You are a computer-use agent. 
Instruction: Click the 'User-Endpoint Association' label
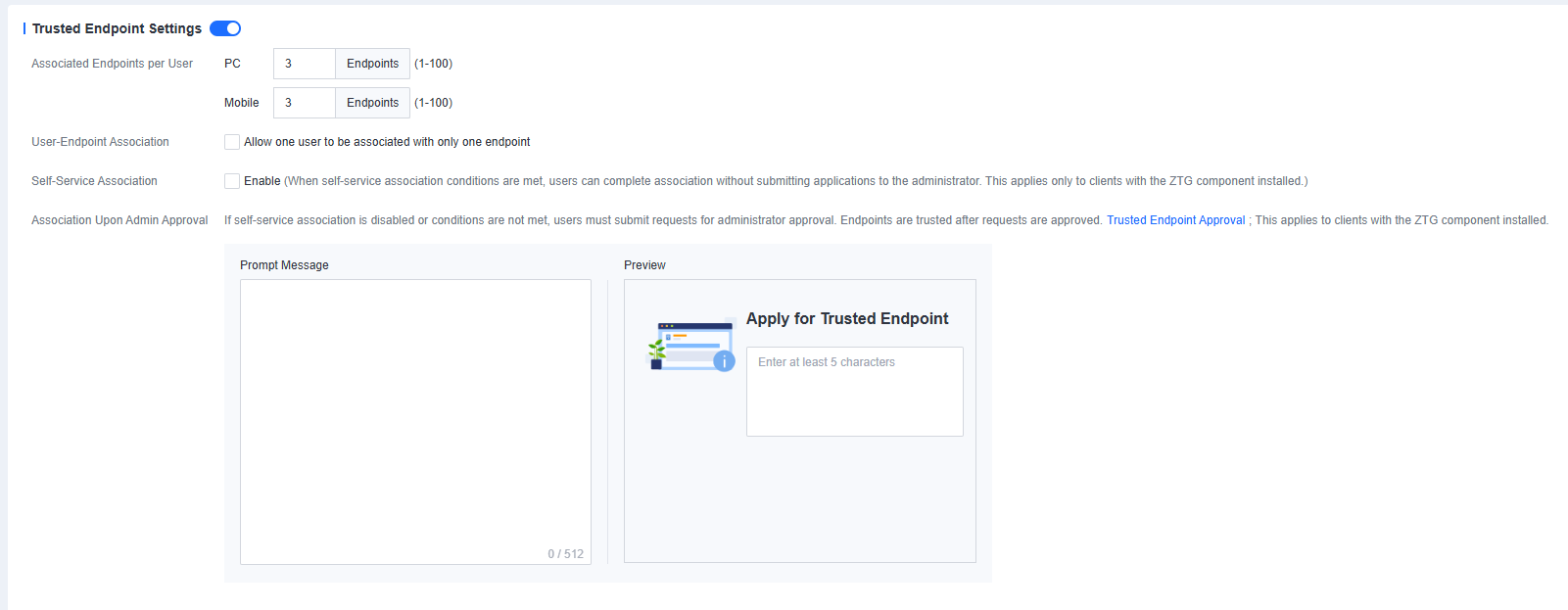(100, 142)
